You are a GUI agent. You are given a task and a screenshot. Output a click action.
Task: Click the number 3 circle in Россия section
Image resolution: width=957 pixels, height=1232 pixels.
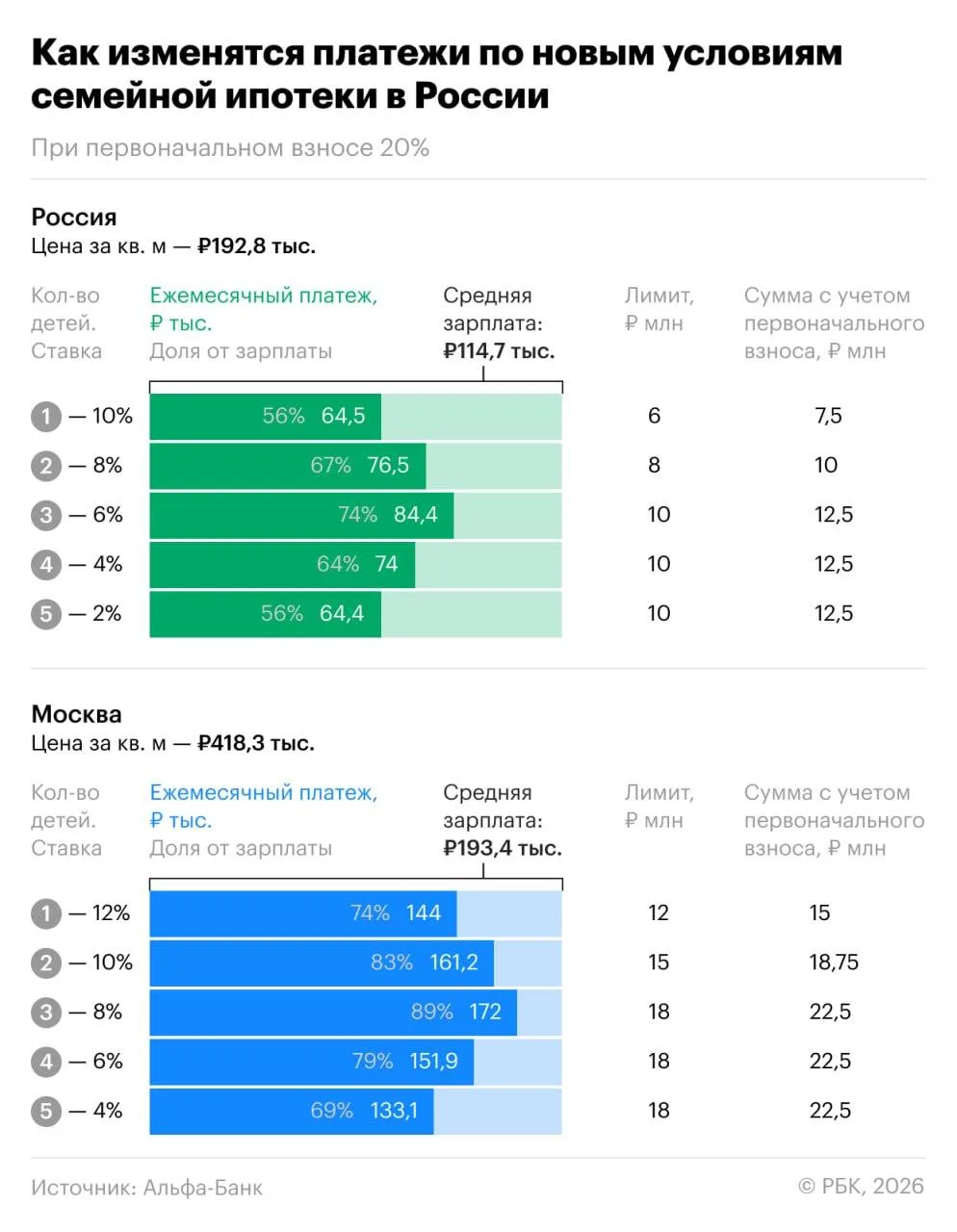45,515
